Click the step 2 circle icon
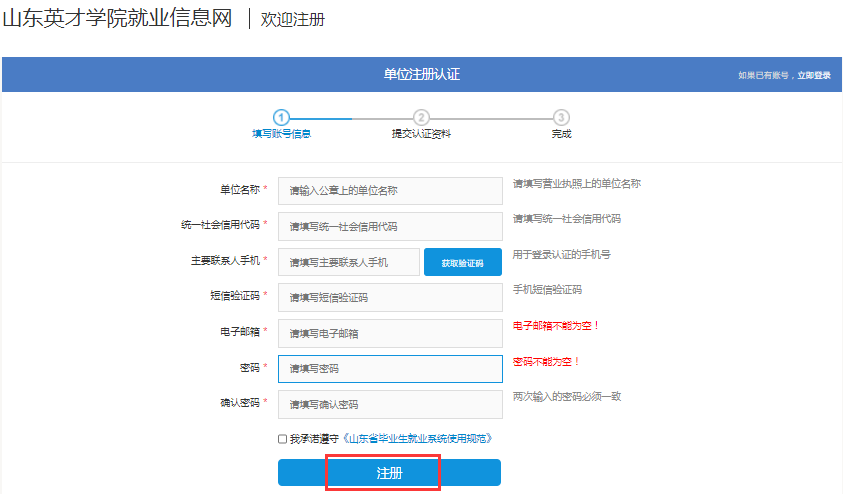This screenshot has height=494, width=843. point(421,117)
